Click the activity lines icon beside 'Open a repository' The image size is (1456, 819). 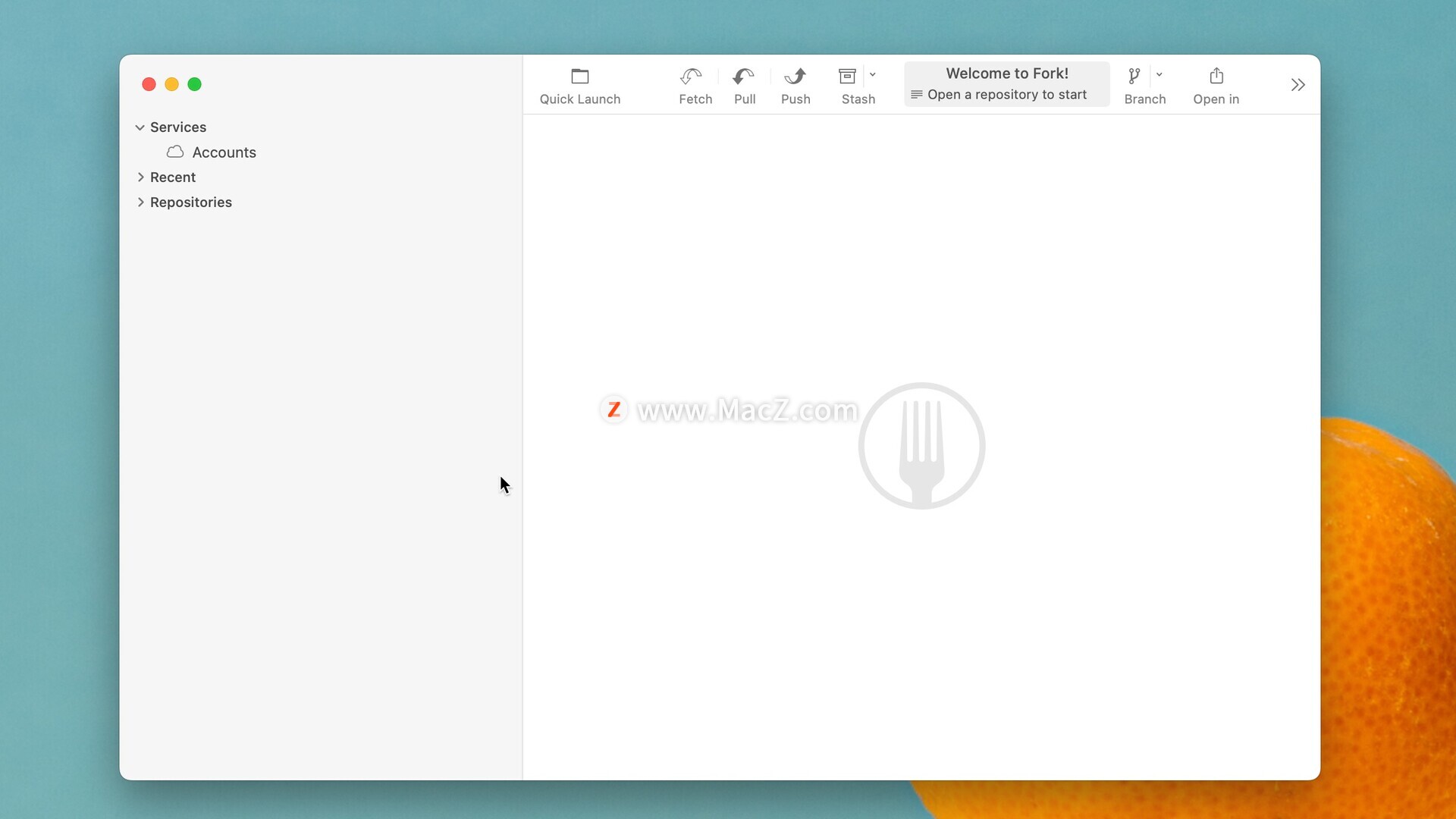click(x=917, y=95)
